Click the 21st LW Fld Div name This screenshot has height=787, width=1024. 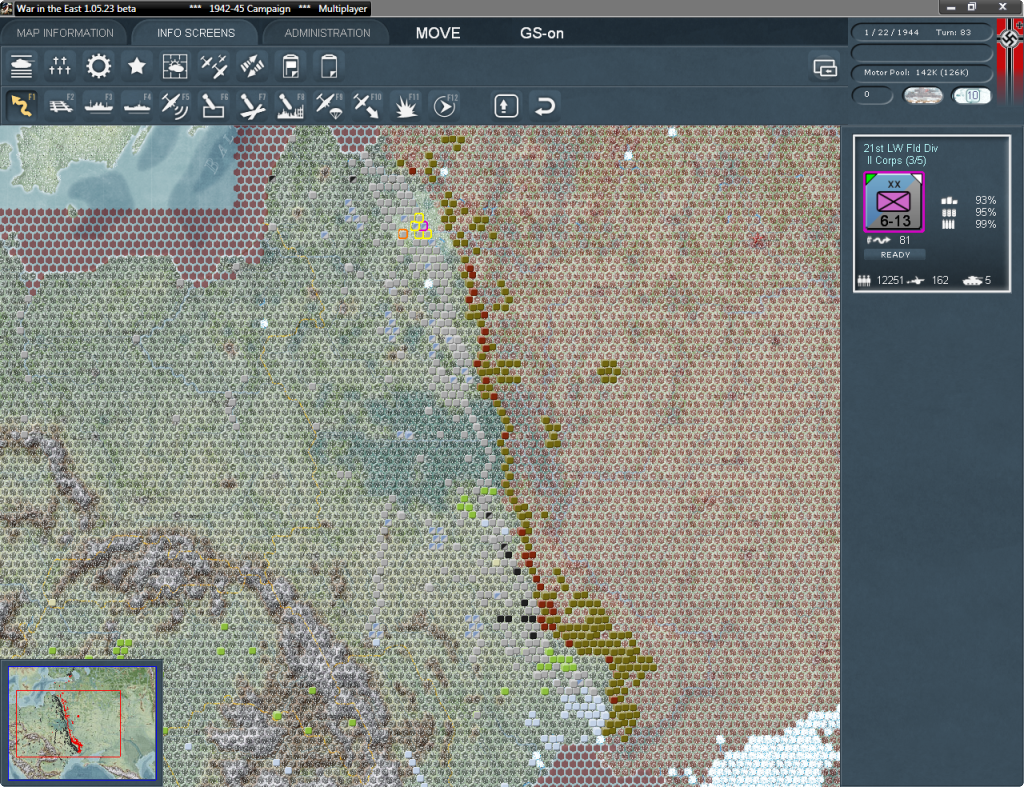[x=900, y=148]
